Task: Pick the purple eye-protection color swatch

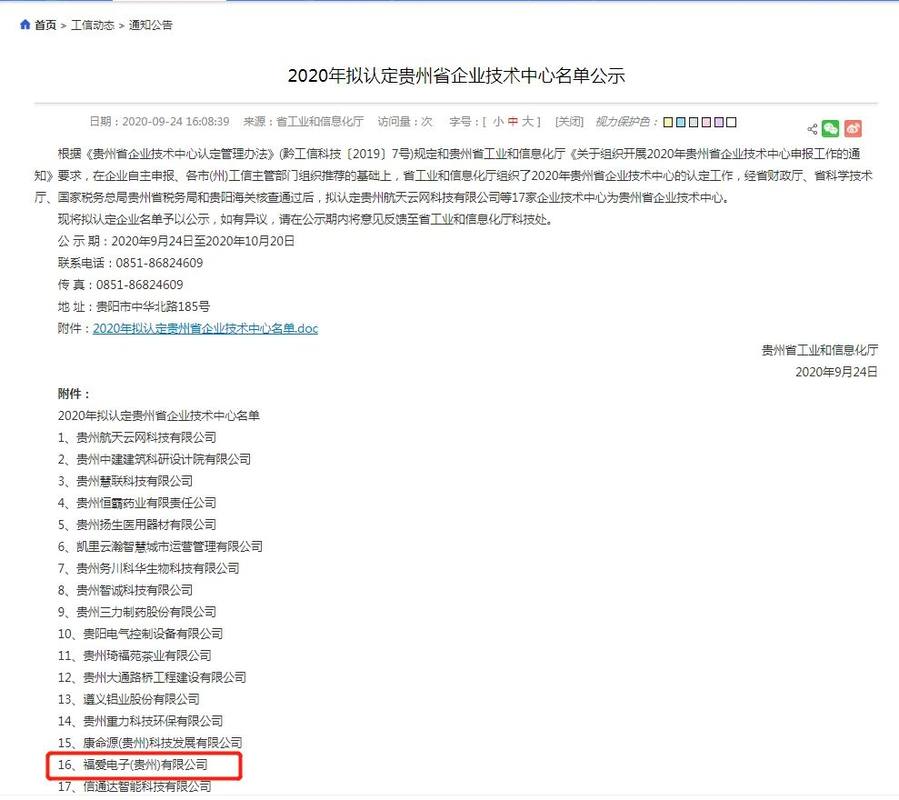Action: (x=719, y=122)
